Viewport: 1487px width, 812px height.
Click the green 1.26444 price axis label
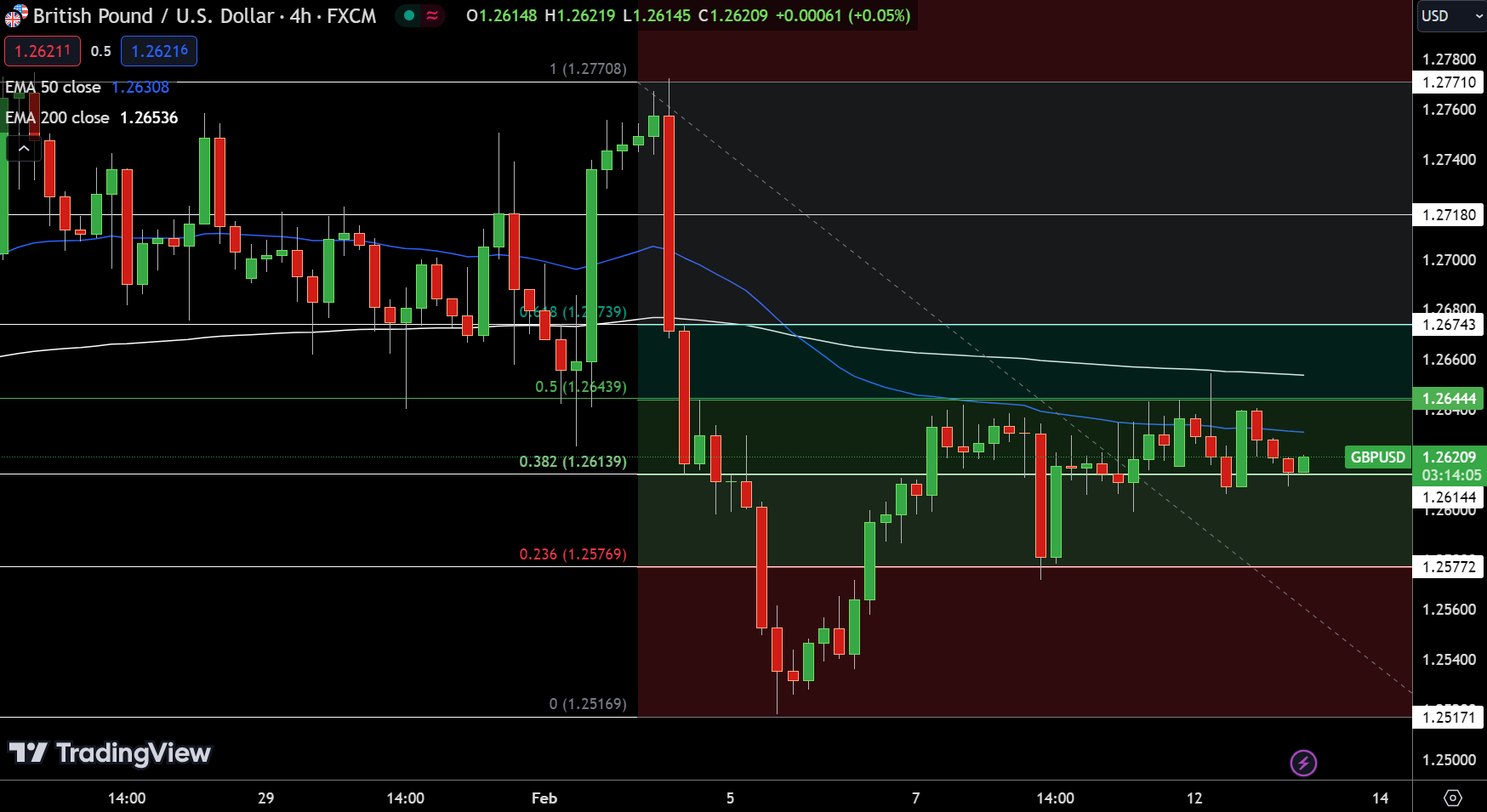point(1449,398)
